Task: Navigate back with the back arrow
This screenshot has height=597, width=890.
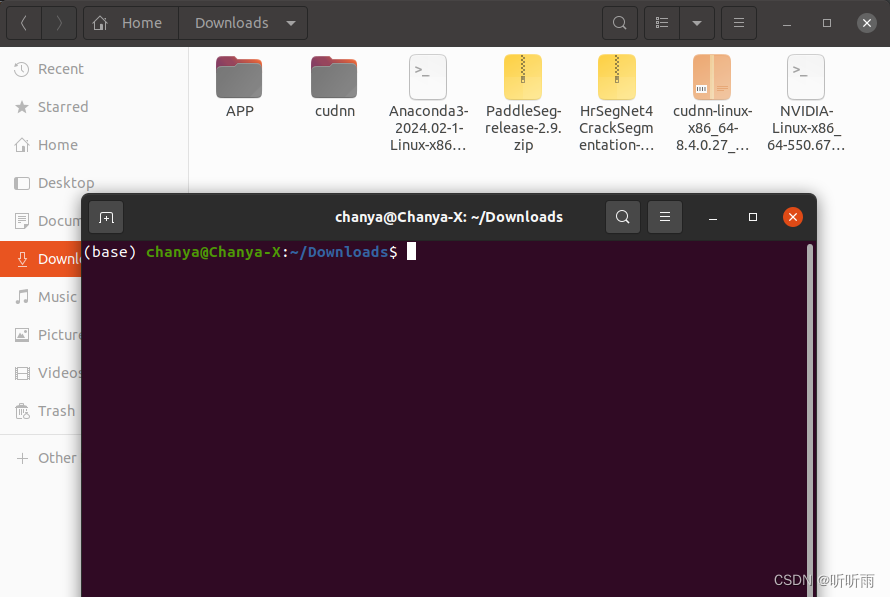Action: point(23,22)
